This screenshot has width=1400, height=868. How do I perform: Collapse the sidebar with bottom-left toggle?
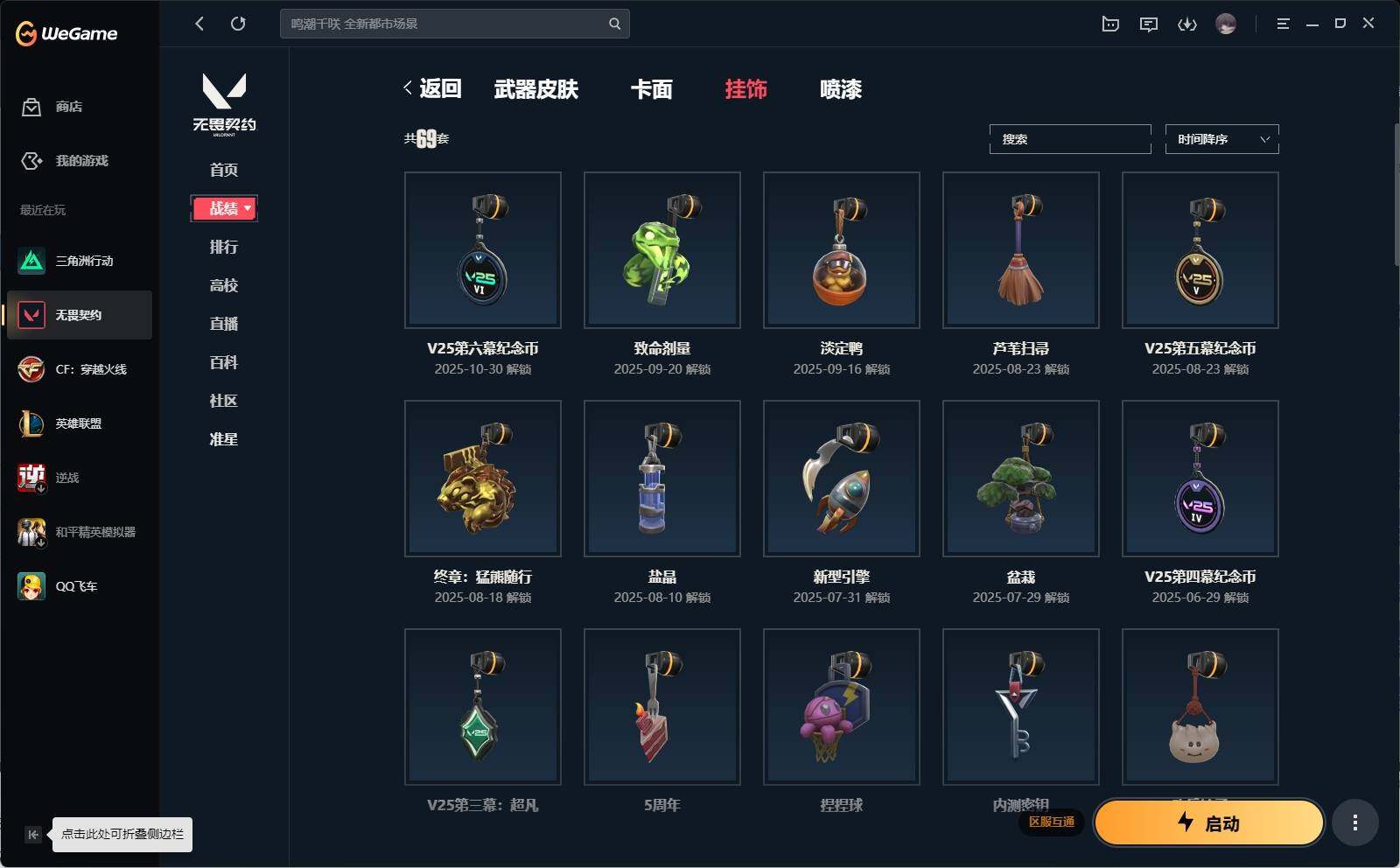click(x=32, y=834)
